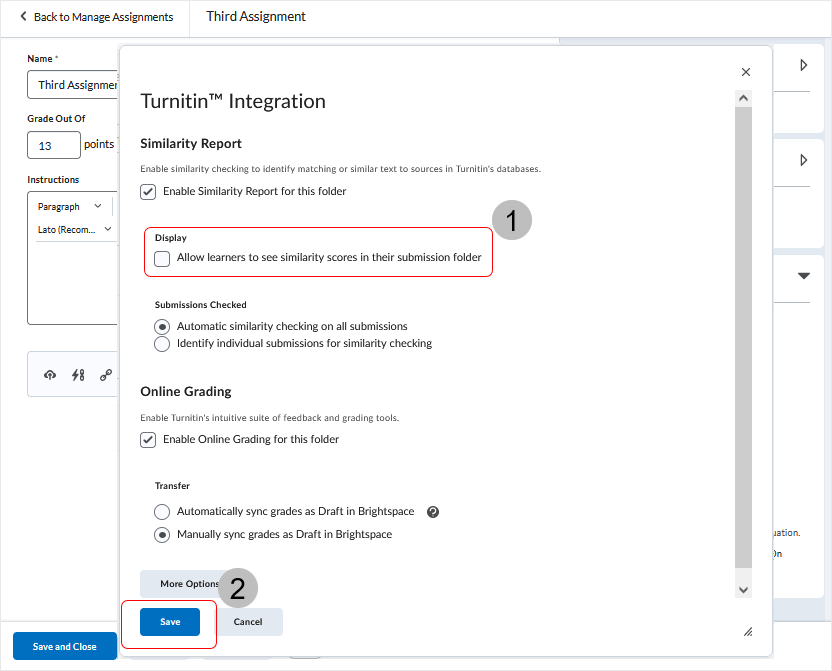
Task: Click the back chevron near Manage Assignments
Action: [23, 16]
